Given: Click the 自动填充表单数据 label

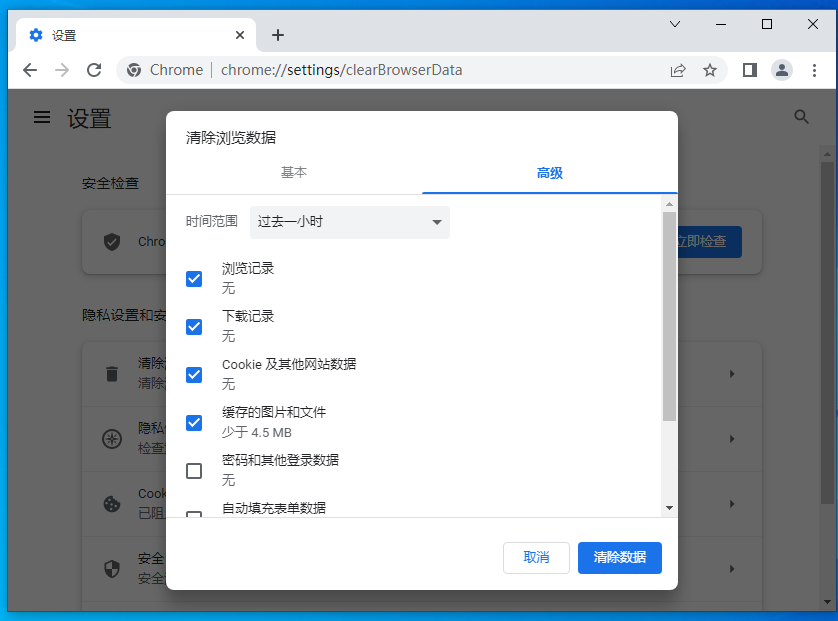Looking at the screenshot, I should tap(274, 508).
